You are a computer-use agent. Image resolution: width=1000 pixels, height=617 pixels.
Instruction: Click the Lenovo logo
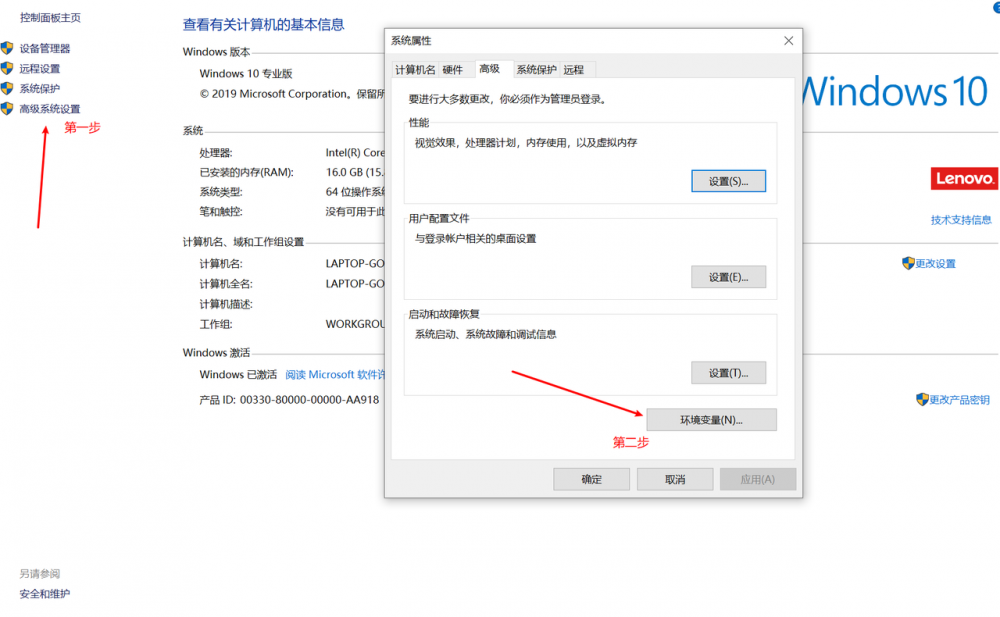pos(963,177)
